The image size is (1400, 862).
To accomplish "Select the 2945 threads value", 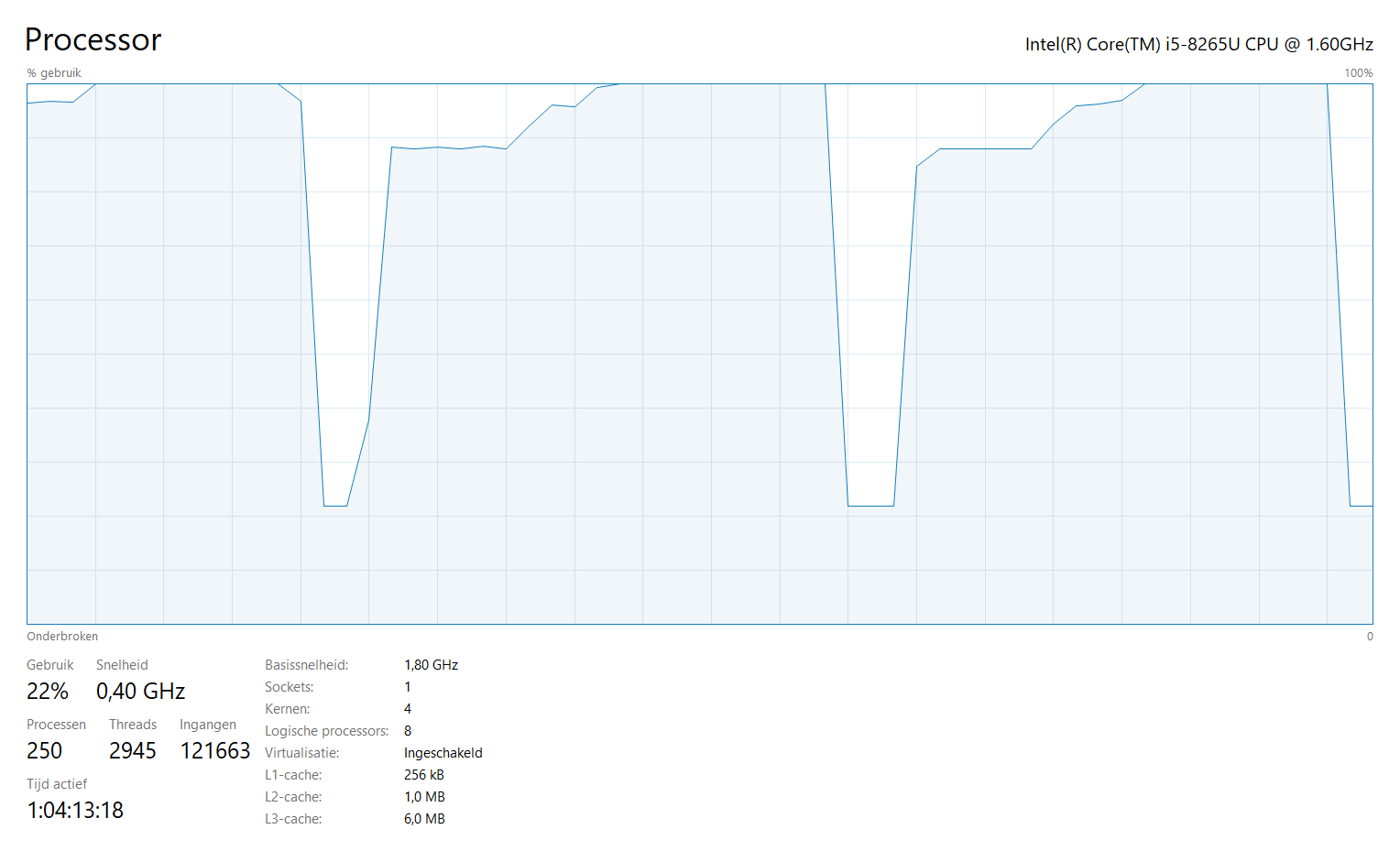I will pyautogui.click(x=133, y=750).
